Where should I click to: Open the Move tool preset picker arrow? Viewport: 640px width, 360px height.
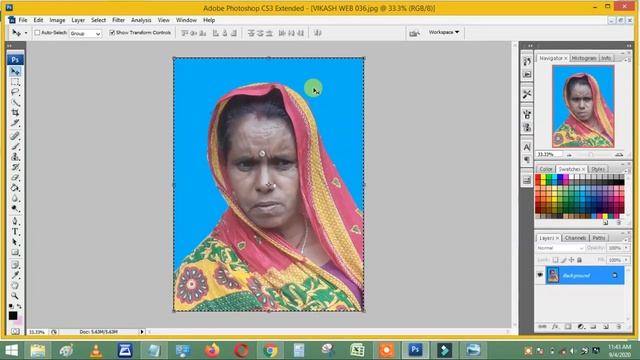tap(26, 33)
